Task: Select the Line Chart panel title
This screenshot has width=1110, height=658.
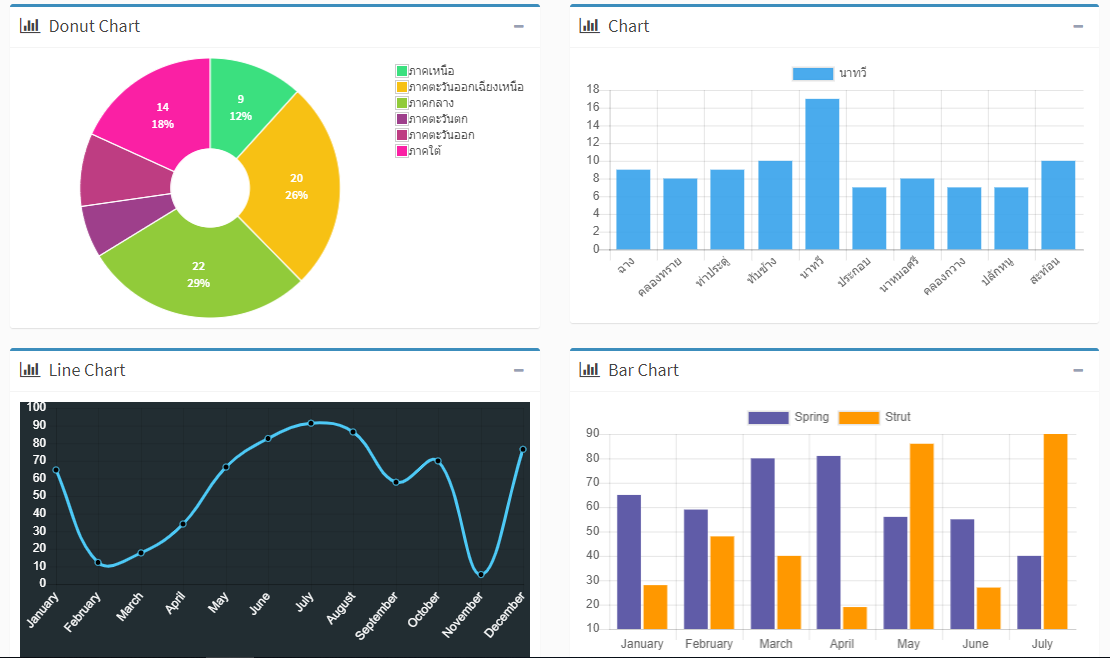Action: click(89, 370)
